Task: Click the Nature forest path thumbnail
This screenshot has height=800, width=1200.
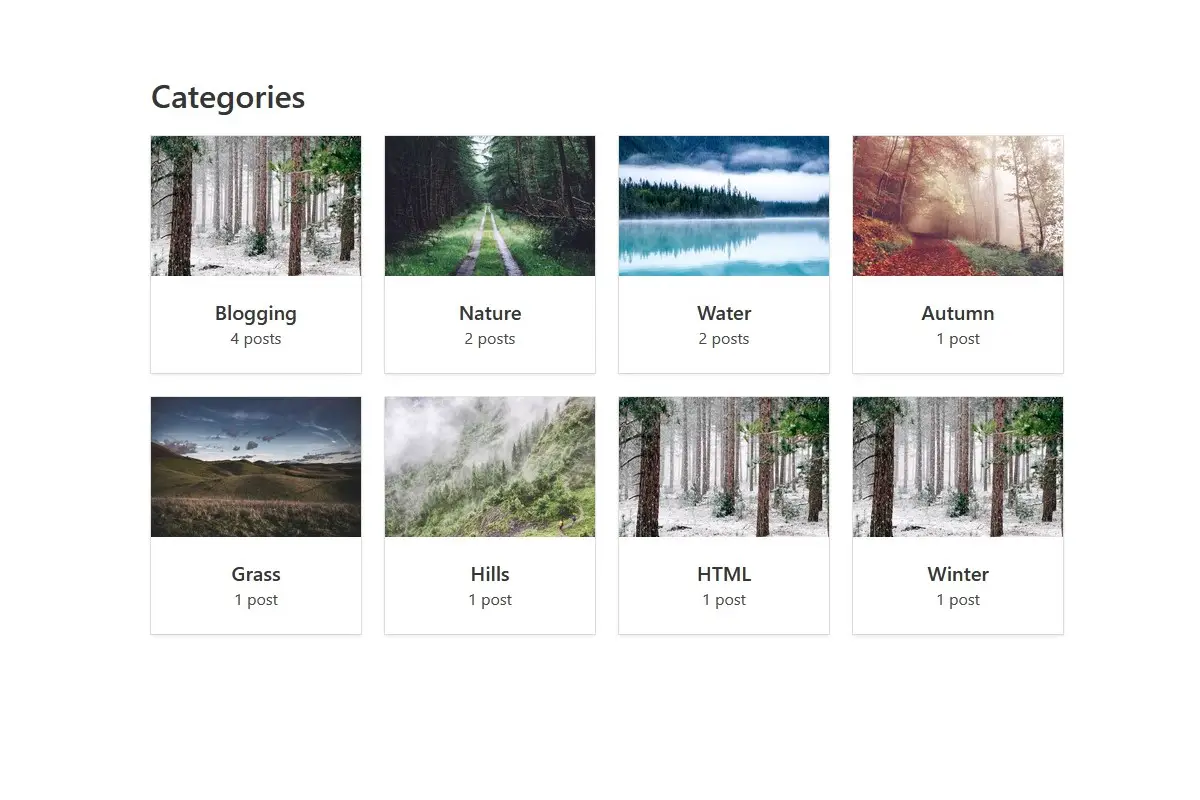Action: [x=490, y=206]
